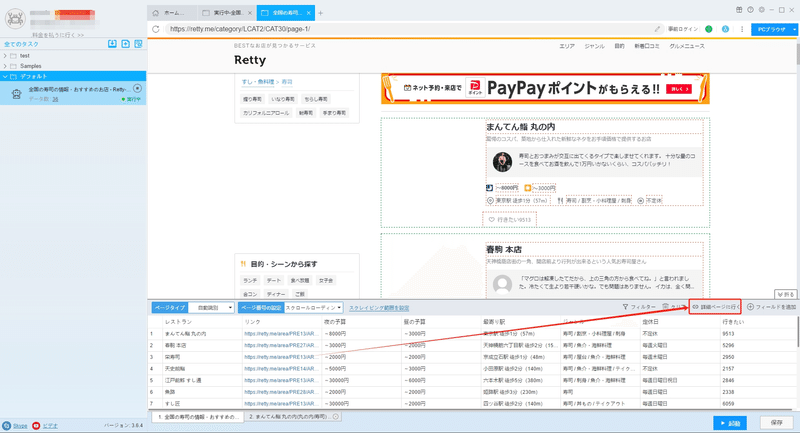Click the 保存 save button
This screenshot has width=800, height=433.
pos(777,423)
